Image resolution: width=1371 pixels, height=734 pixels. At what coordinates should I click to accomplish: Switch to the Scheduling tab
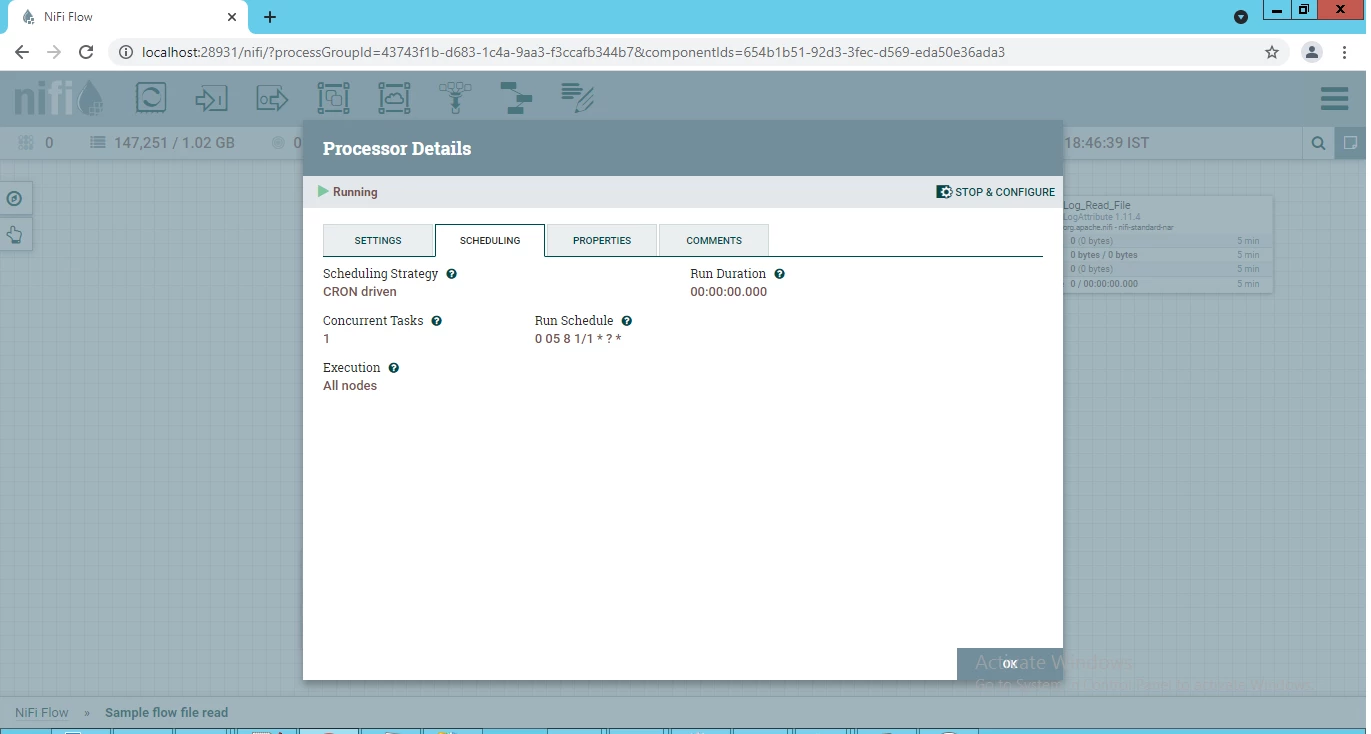(x=490, y=241)
